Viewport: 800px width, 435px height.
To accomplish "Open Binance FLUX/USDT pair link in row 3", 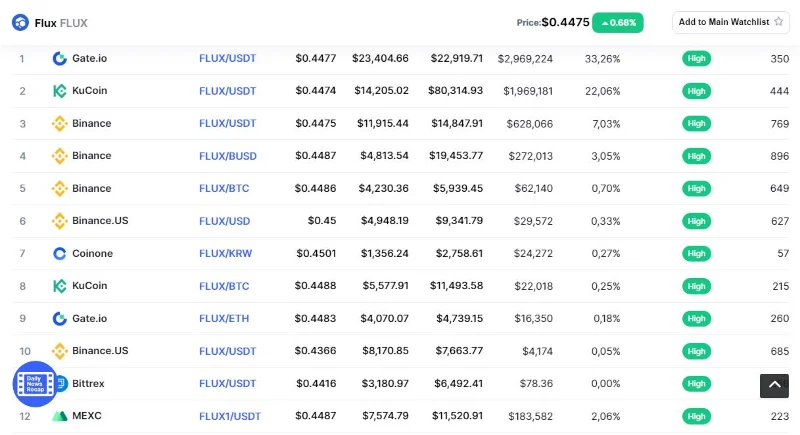I will coord(228,123).
